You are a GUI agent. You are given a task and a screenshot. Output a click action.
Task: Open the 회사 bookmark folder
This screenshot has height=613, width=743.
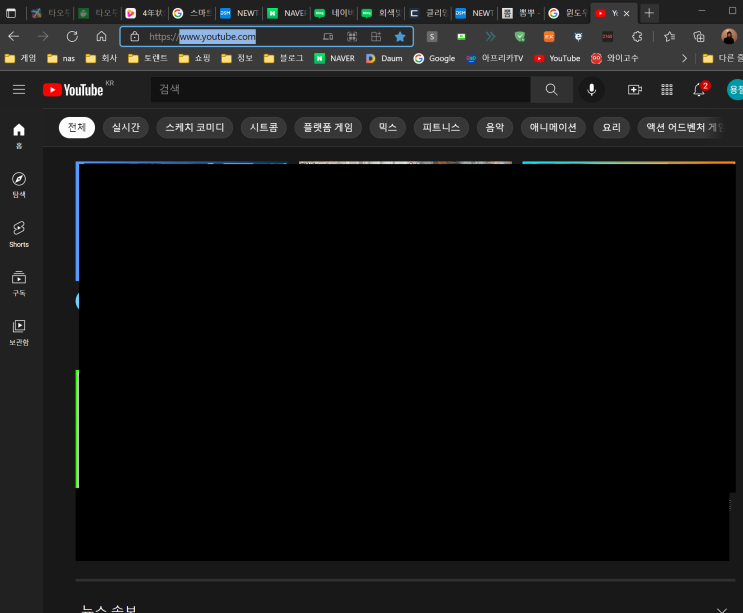[x=101, y=58]
